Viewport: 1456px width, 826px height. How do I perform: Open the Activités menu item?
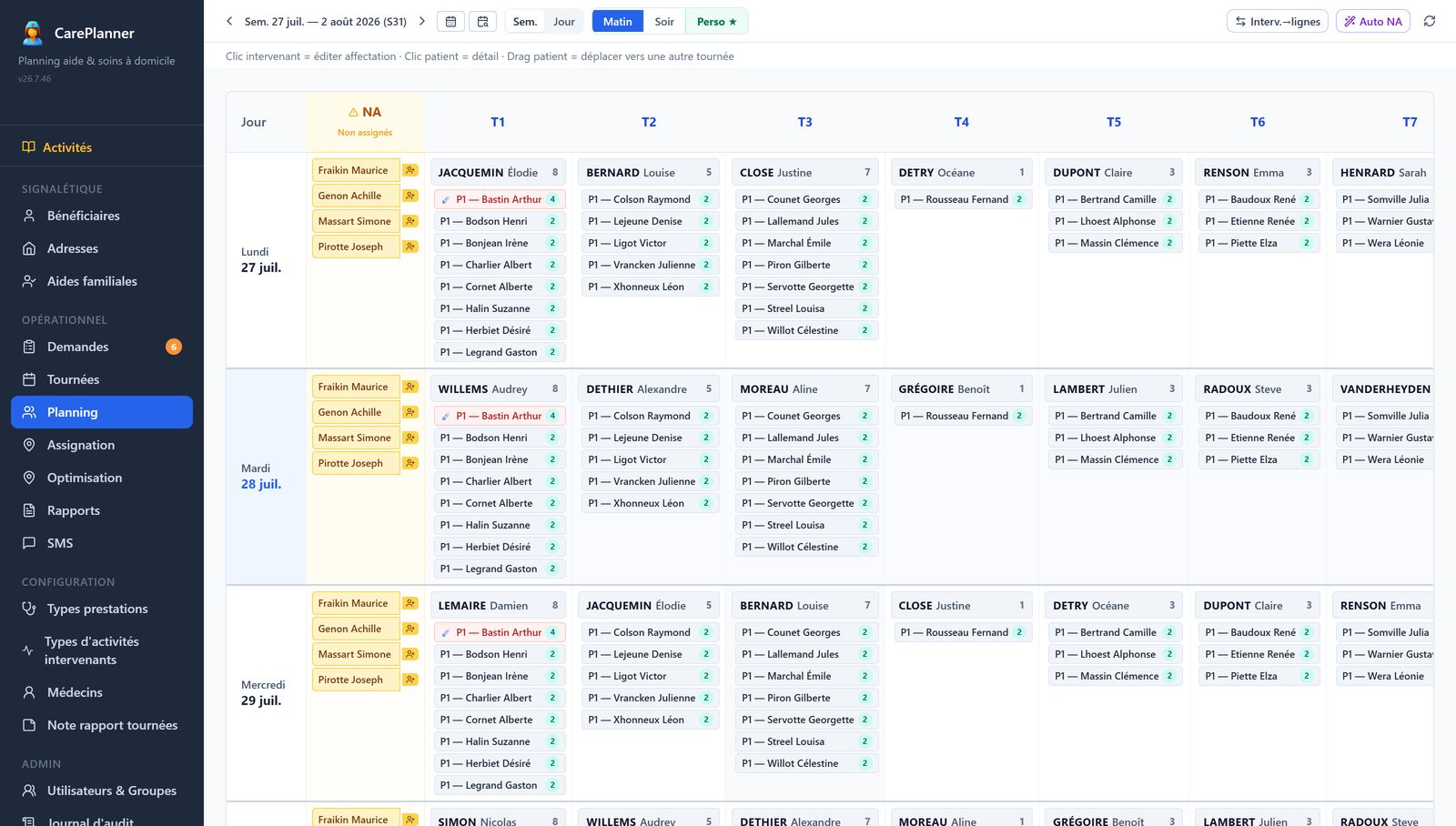pos(102,147)
